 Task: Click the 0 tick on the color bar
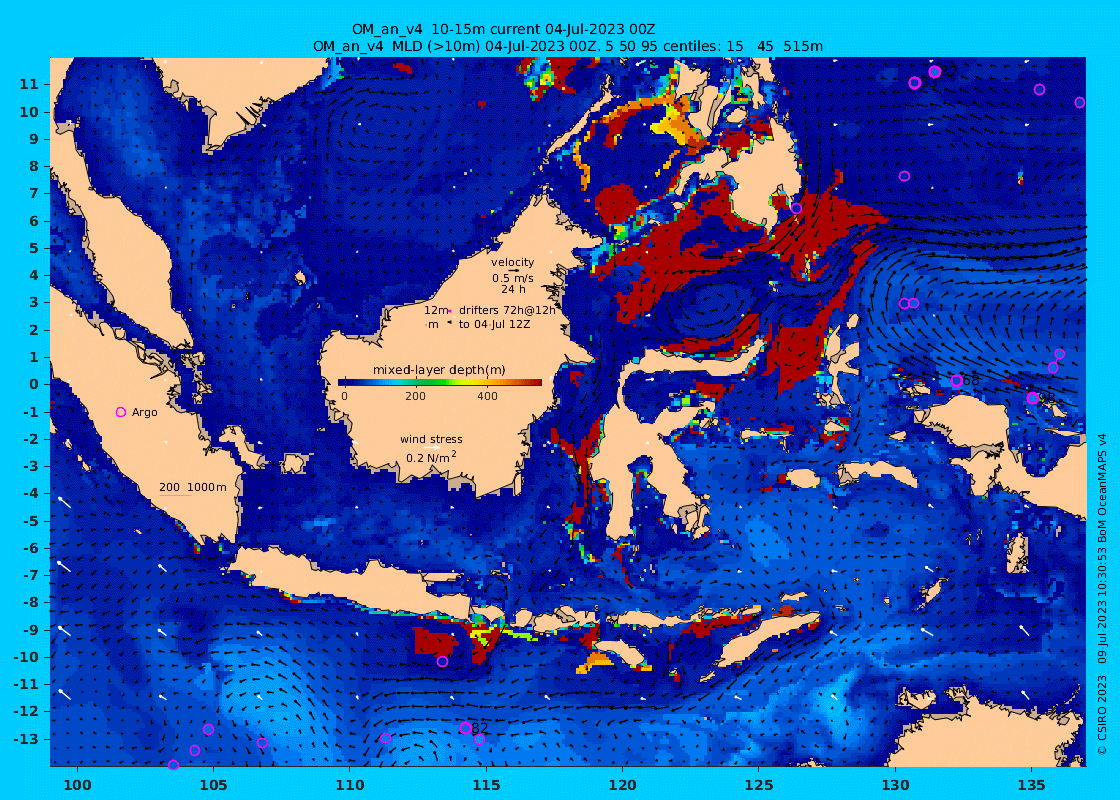[344, 396]
